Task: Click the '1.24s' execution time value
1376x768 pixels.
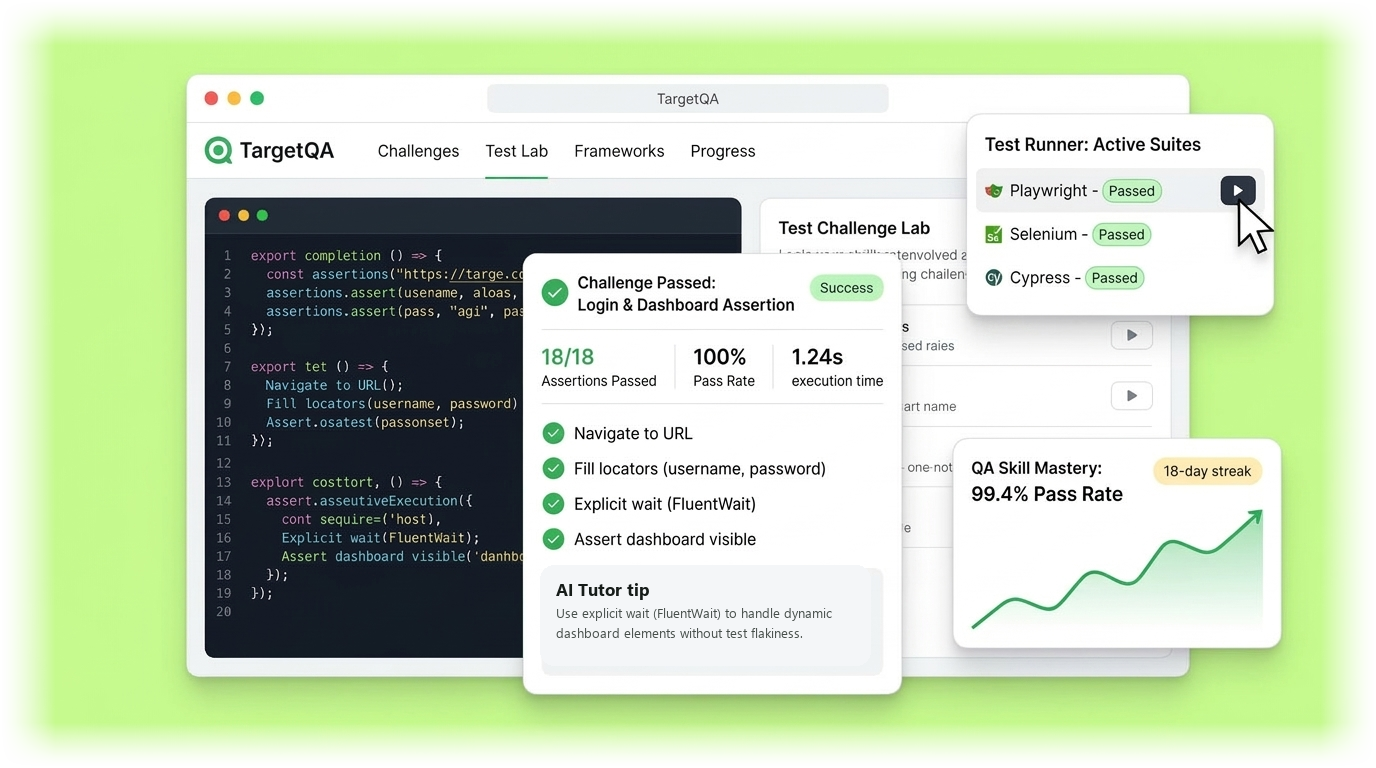Action: pos(817,357)
